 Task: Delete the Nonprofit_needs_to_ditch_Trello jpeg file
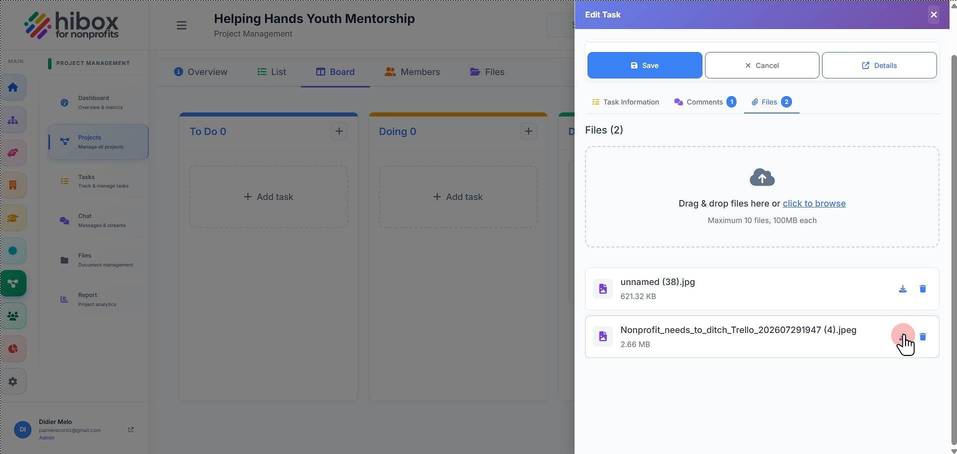(923, 337)
